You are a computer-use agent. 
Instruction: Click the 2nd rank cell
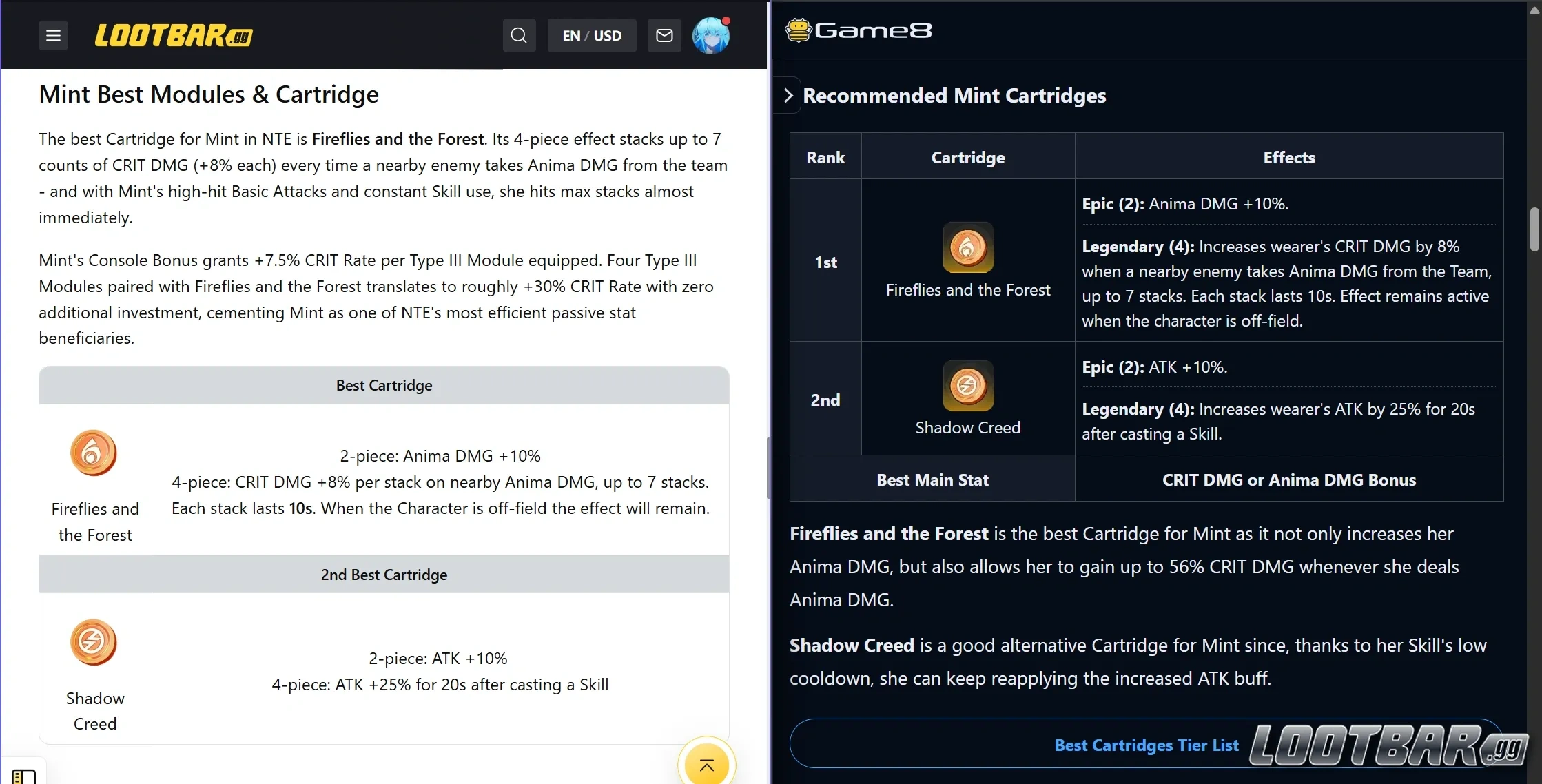pyautogui.click(x=825, y=400)
